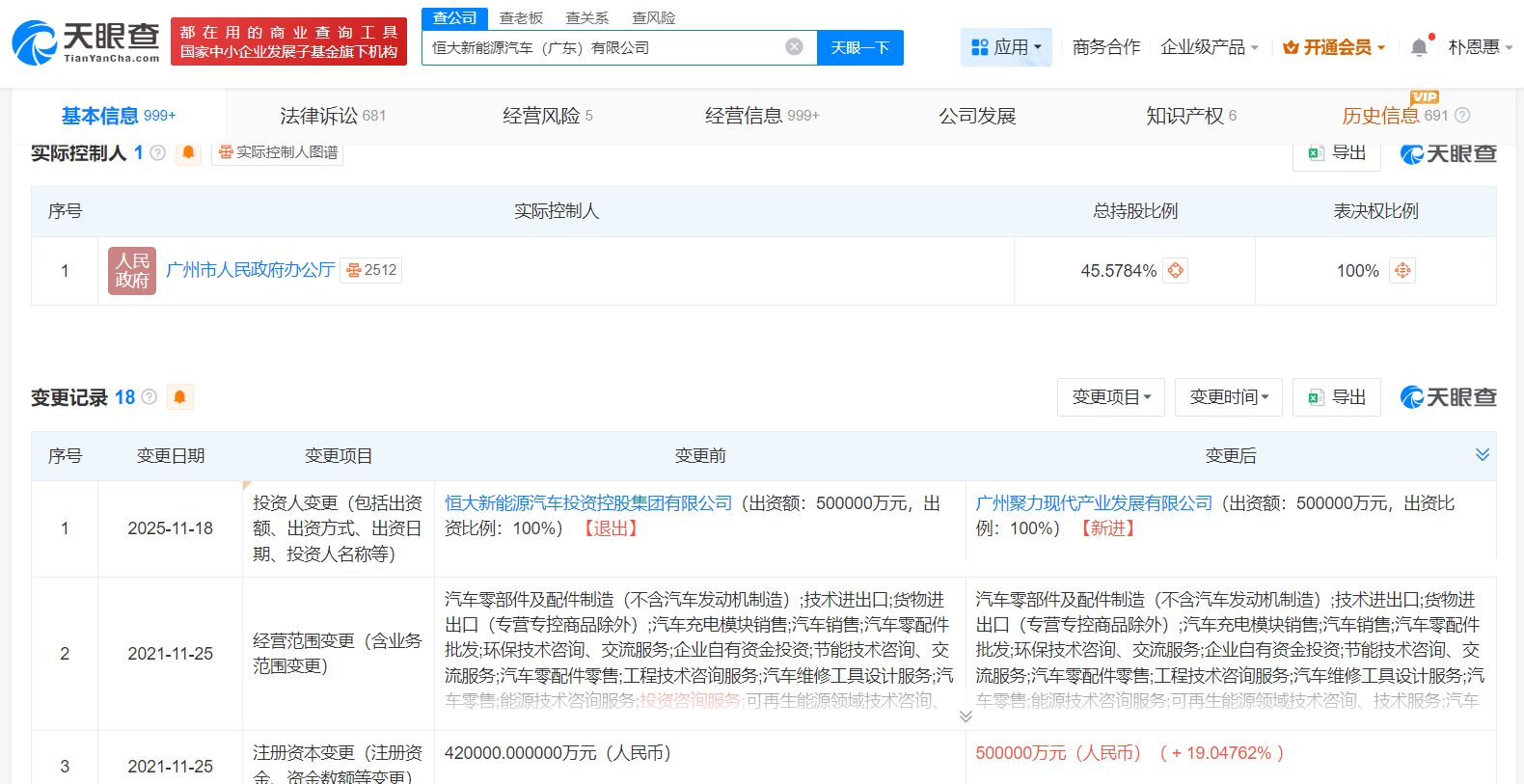The image size is (1524, 784).
Task: Click the notification bell in the header
Action: click(x=1419, y=47)
